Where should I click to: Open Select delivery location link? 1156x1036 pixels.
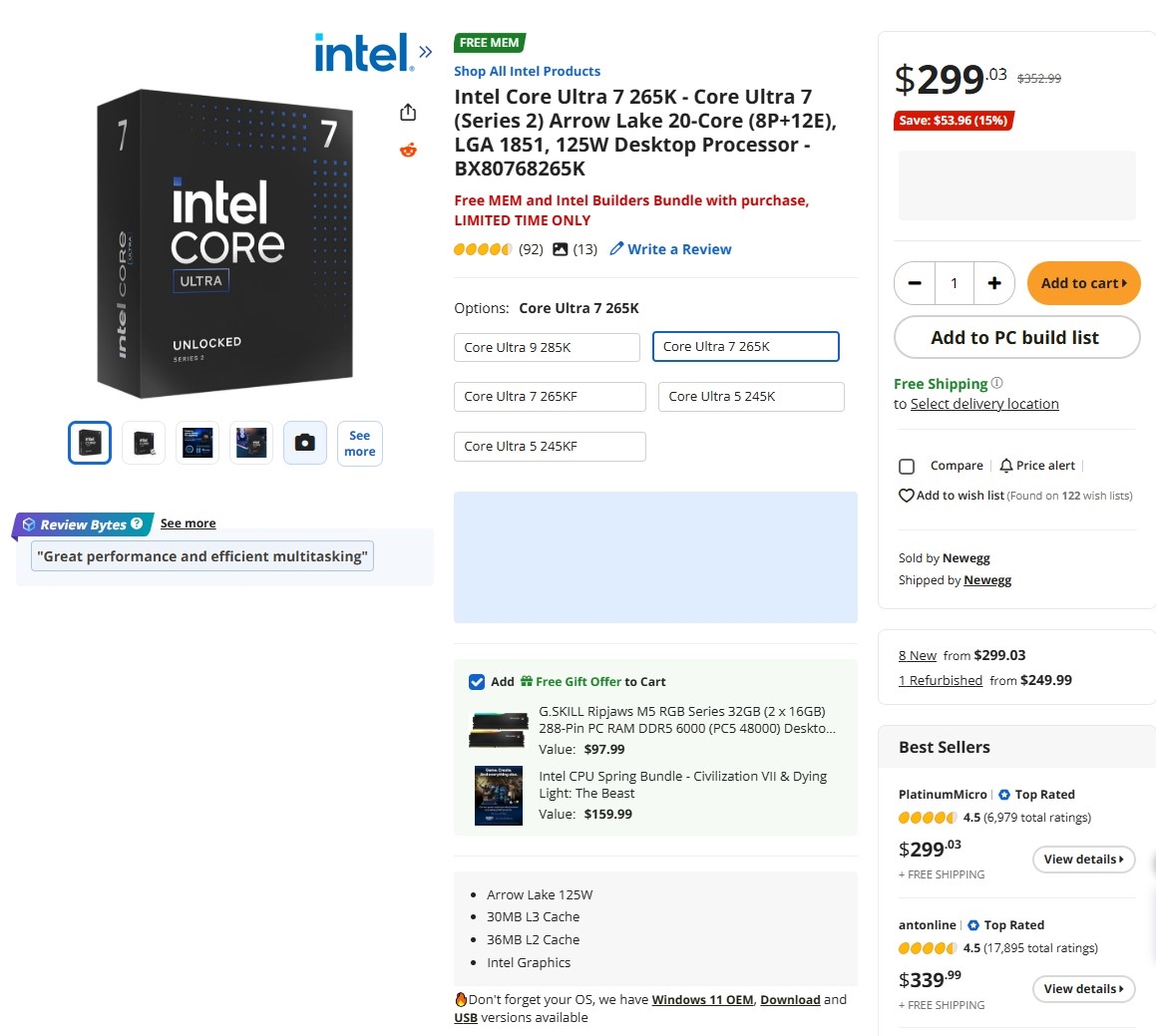click(x=984, y=404)
